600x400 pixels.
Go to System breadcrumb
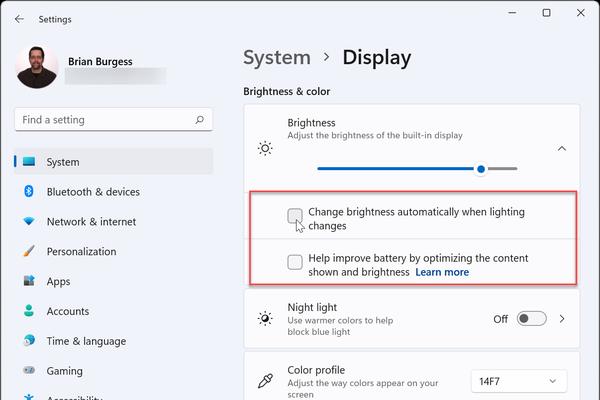coord(277,58)
